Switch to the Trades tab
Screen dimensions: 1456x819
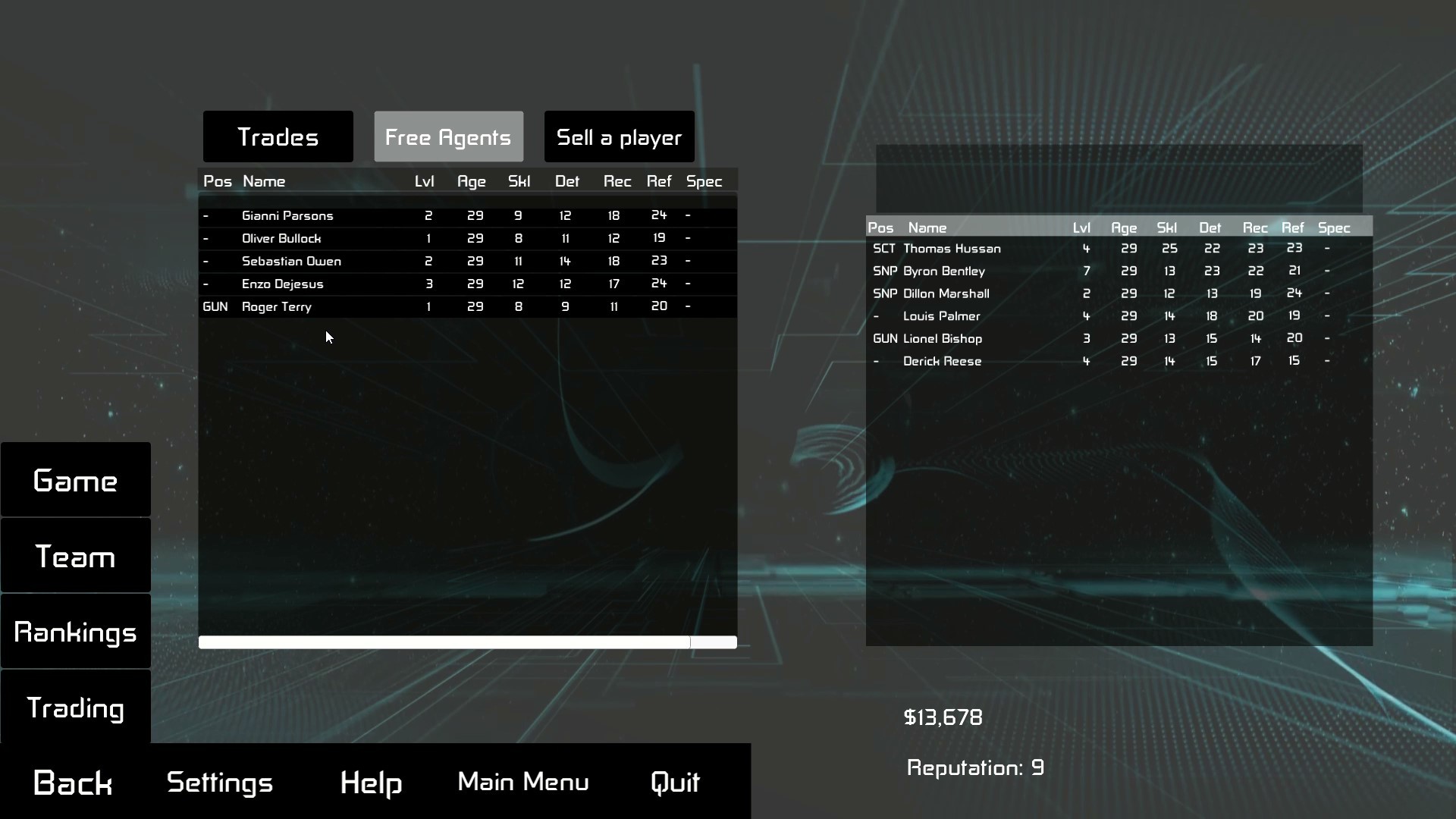tap(278, 136)
